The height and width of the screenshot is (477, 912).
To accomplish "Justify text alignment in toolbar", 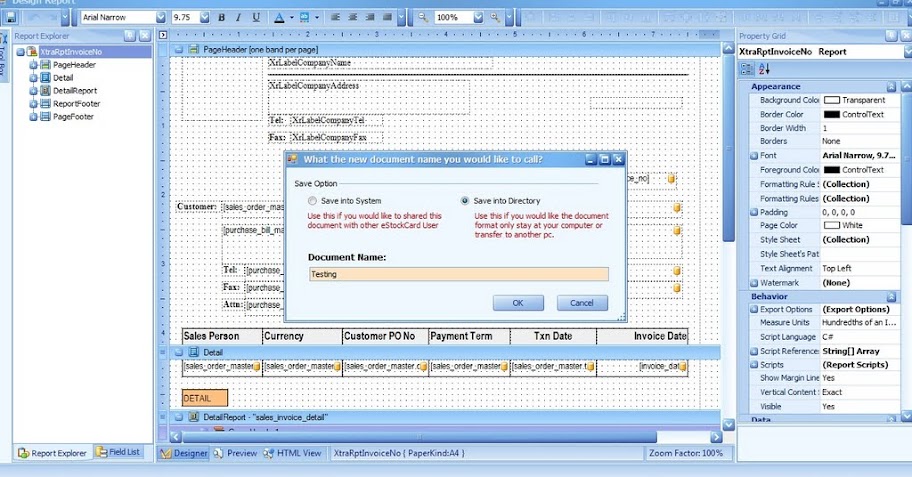I will (387, 17).
